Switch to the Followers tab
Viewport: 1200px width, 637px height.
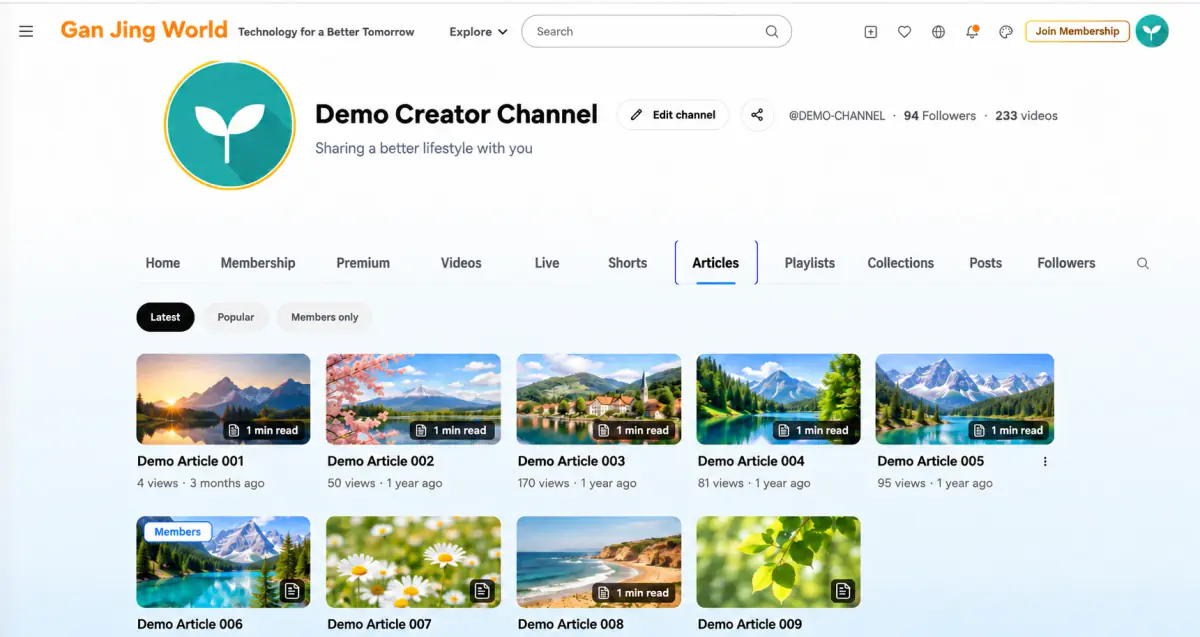1066,263
